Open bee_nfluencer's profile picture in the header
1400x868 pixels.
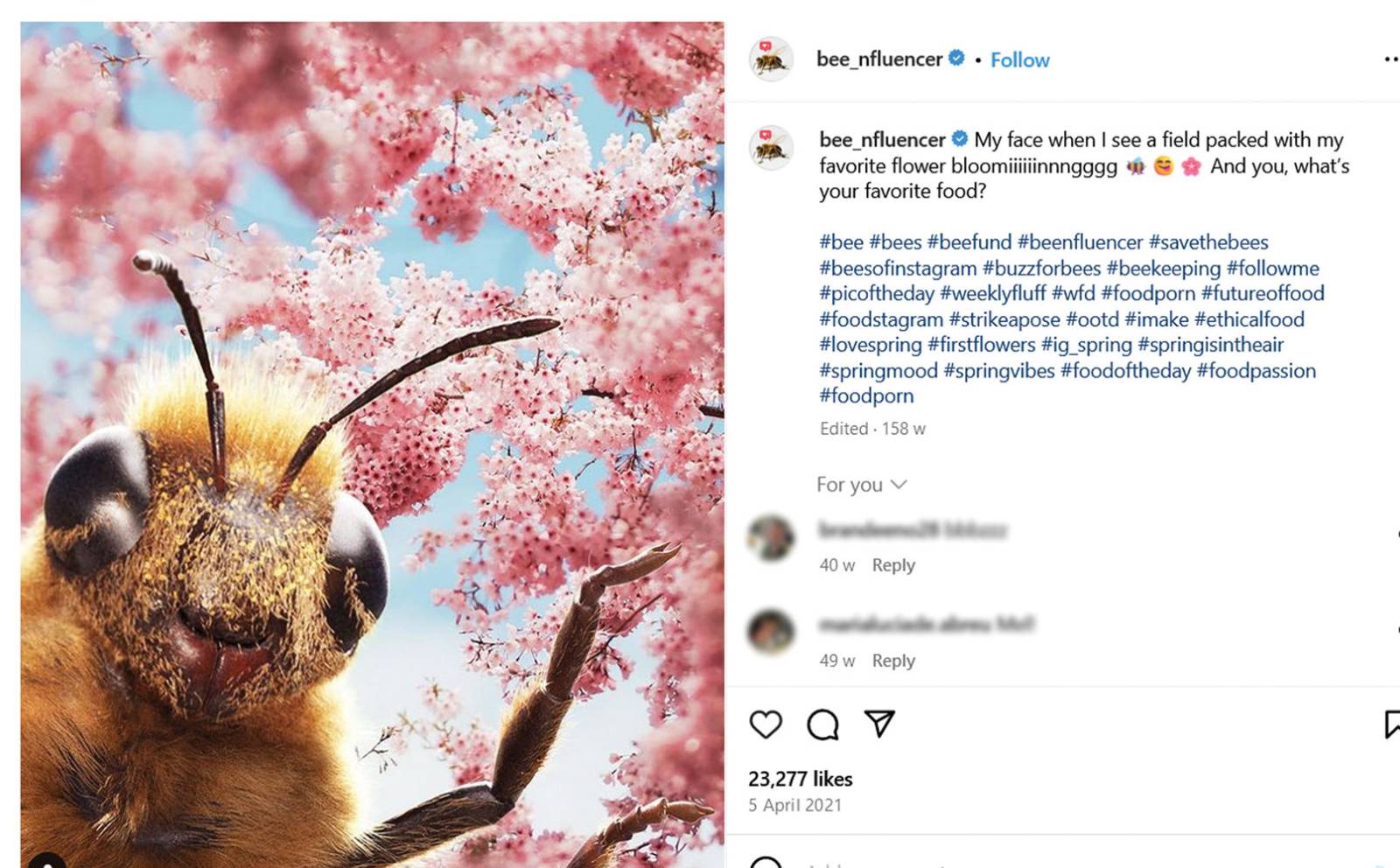(771, 59)
